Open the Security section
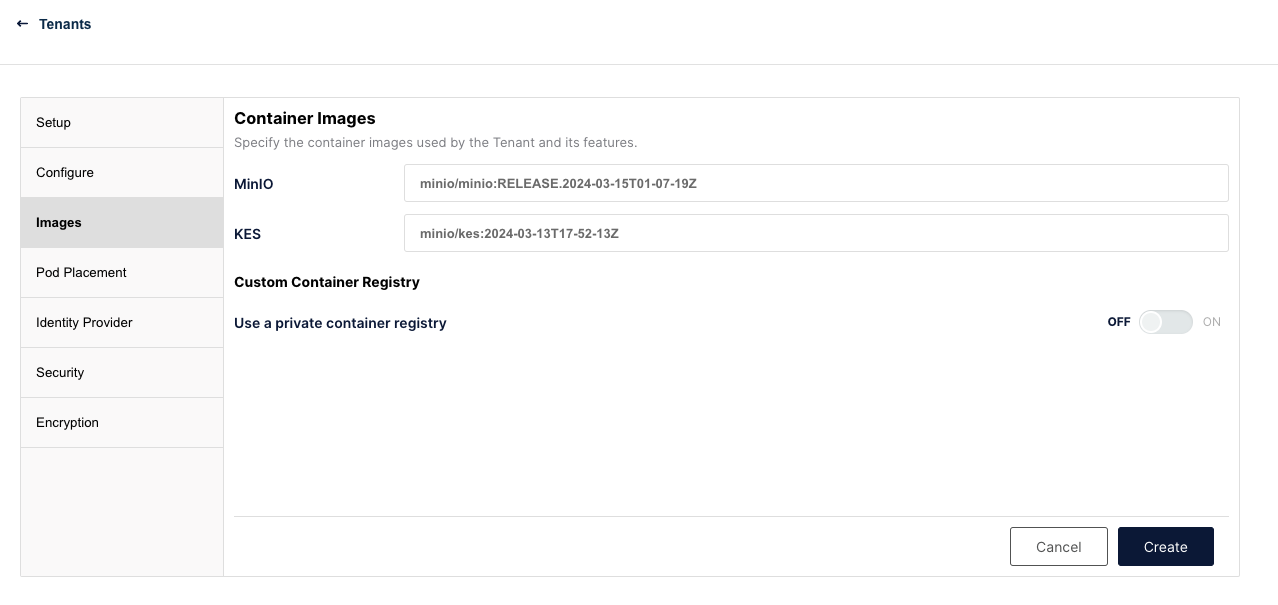 point(122,373)
